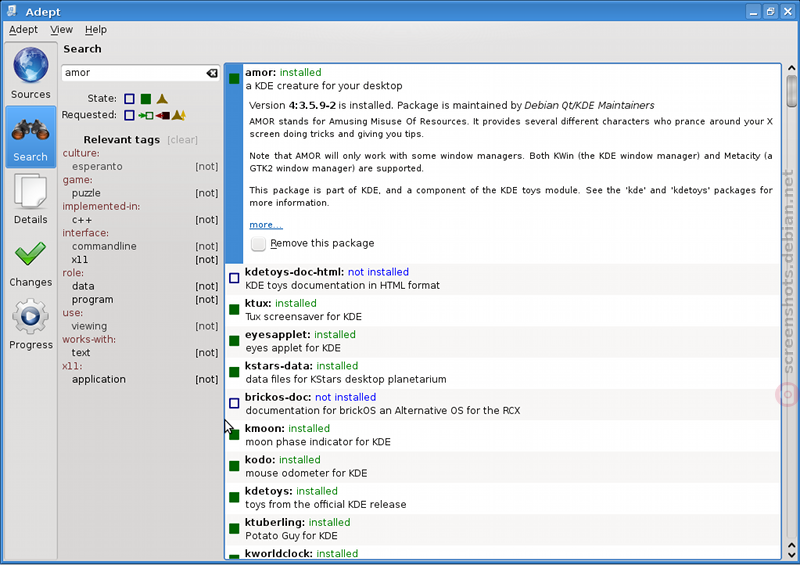Clear the search field text
Image resolution: width=800 pixels, height=565 pixels.
pyautogui.click(x=212, y=73)
